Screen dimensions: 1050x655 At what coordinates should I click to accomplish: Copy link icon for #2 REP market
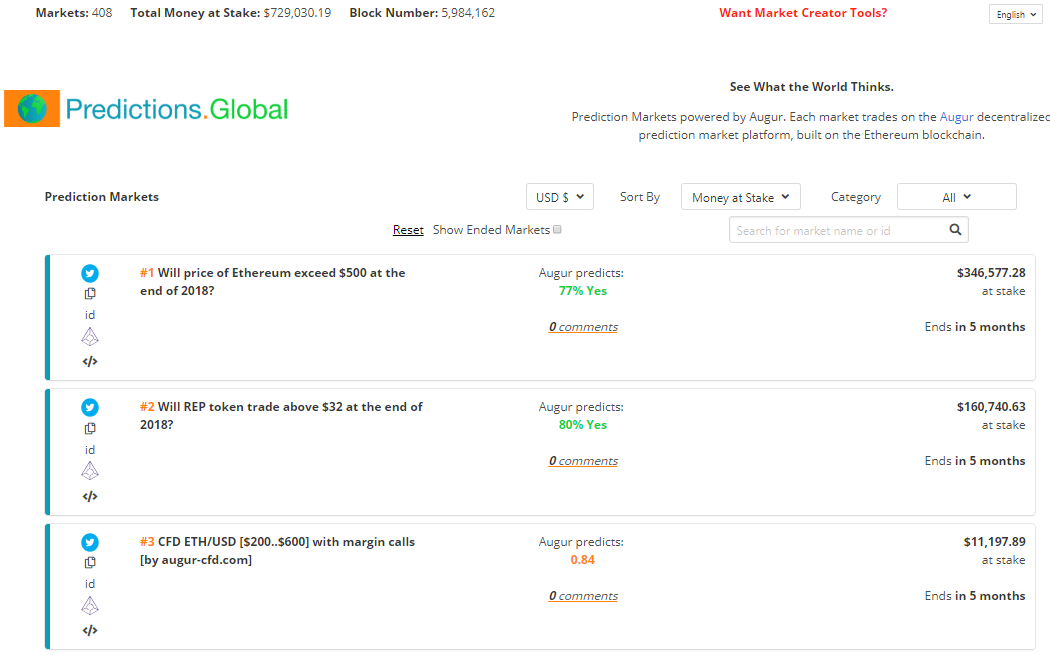coord(90,429)
